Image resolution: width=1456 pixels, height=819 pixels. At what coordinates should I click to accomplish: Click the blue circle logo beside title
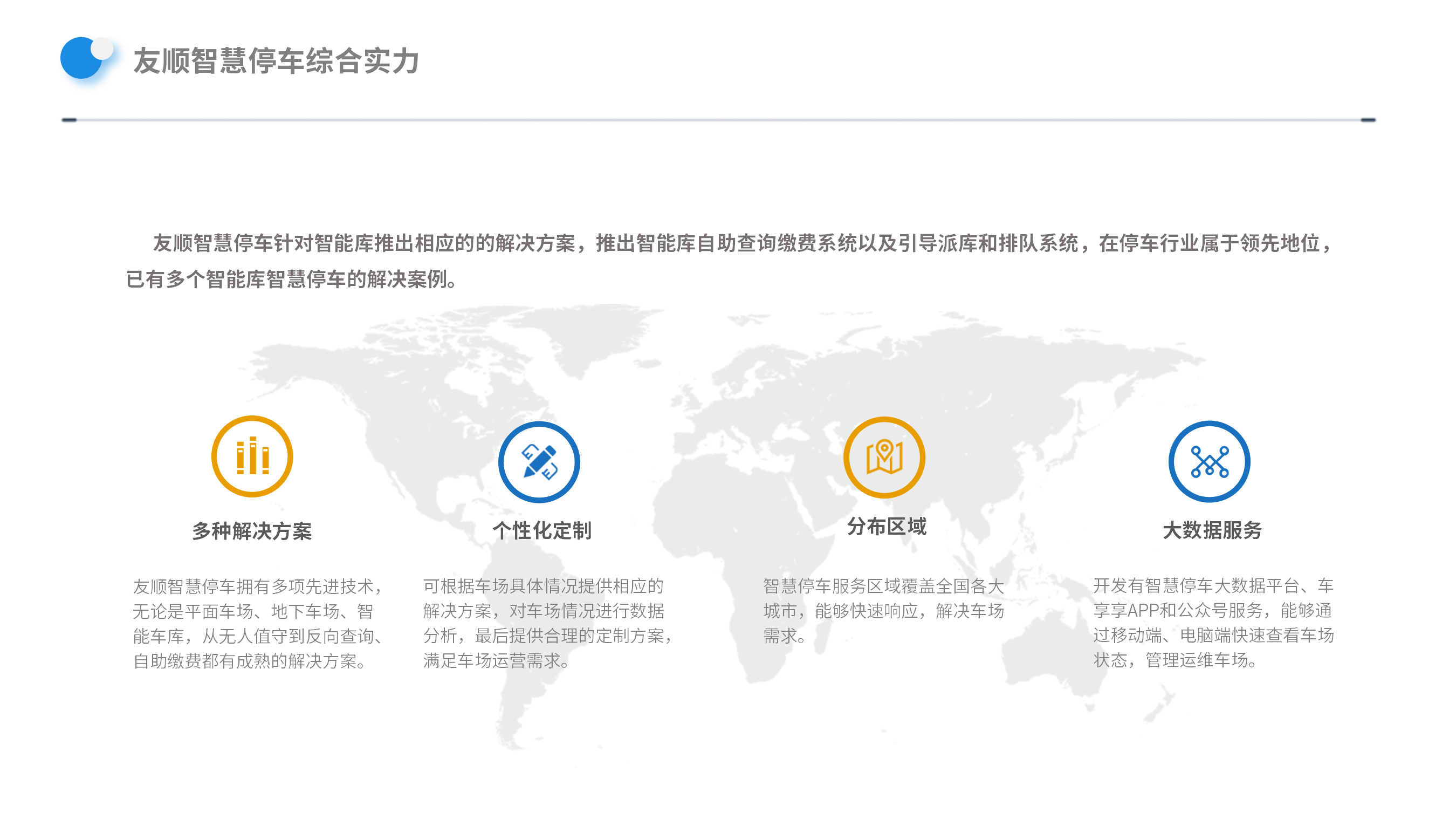(x=82, y=58)
